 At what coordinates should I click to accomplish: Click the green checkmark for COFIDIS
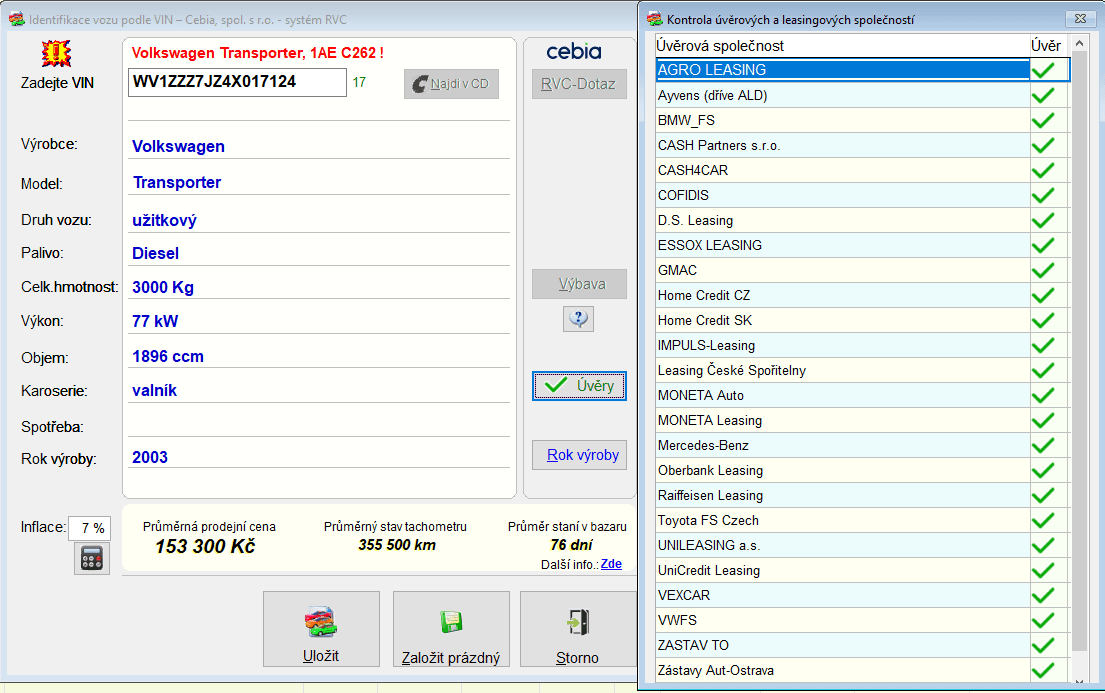1043,195
